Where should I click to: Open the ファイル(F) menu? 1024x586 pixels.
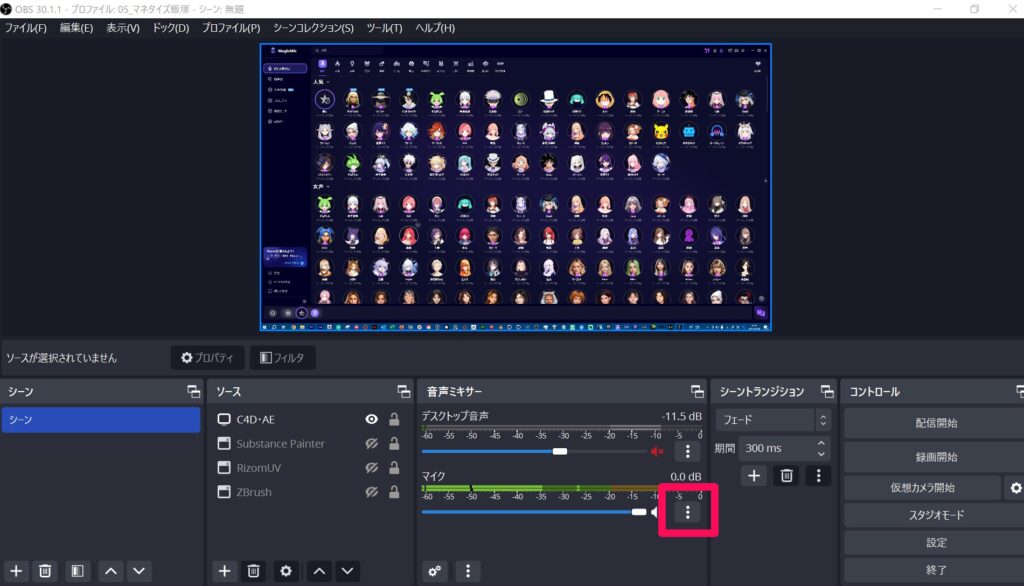(x=26, y=28)
